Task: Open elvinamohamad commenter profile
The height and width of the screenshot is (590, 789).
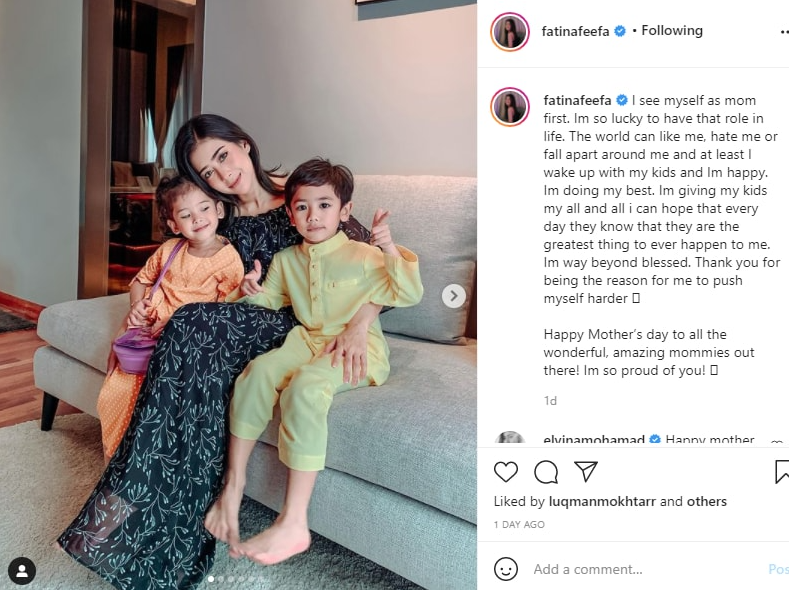Action: (594, 440)
